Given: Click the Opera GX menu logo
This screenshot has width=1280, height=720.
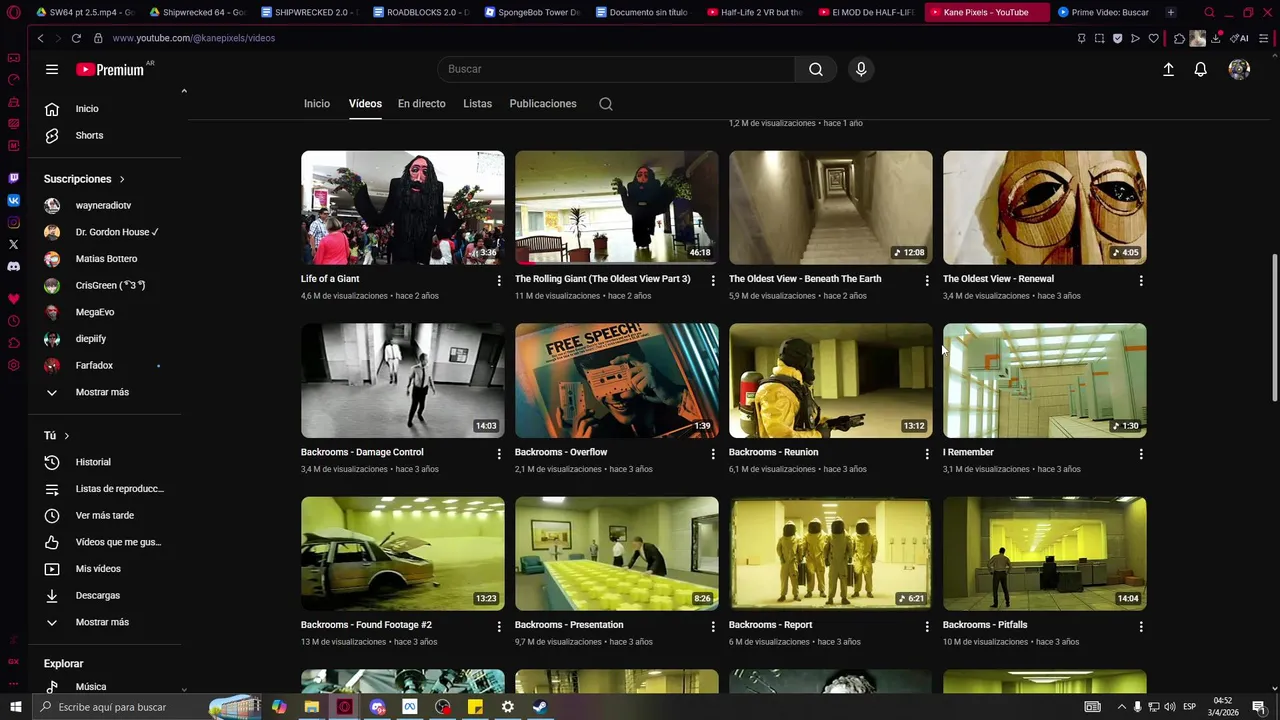Looking at the screenshot, I should (13, 12).
